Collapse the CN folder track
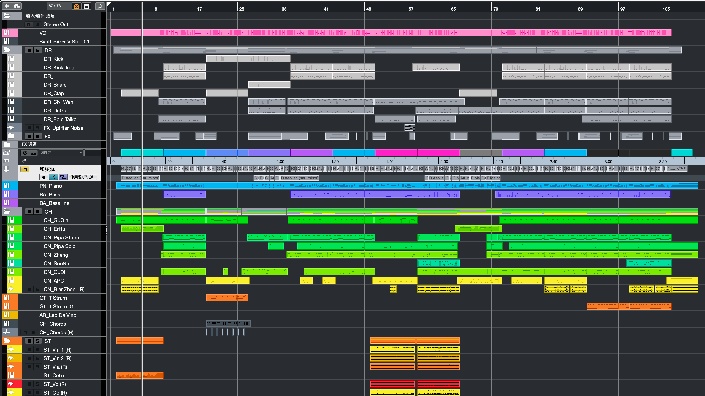This screenshot has width=705, height=396. coord(7,211)
